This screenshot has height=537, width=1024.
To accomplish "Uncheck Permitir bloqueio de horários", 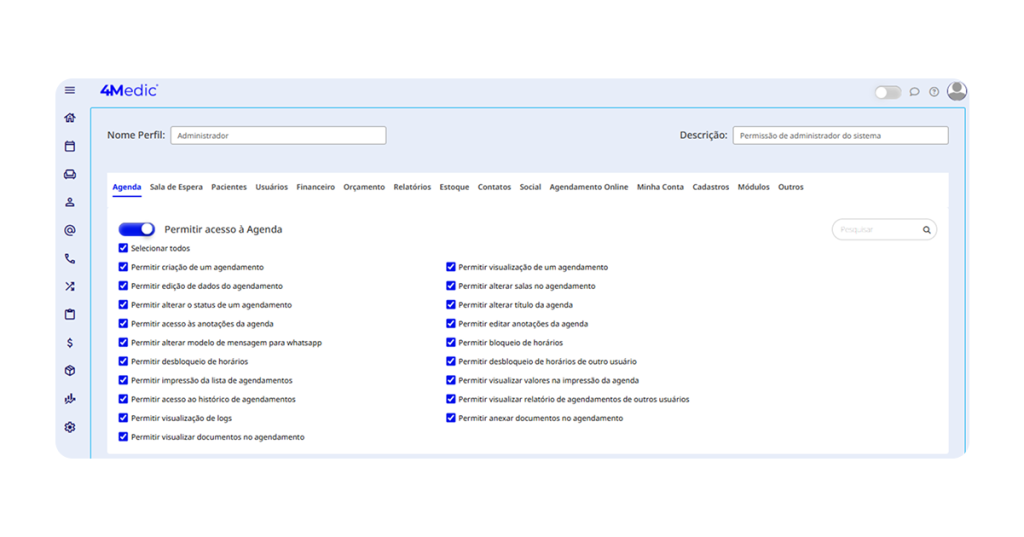I will (x=451, y=343).
